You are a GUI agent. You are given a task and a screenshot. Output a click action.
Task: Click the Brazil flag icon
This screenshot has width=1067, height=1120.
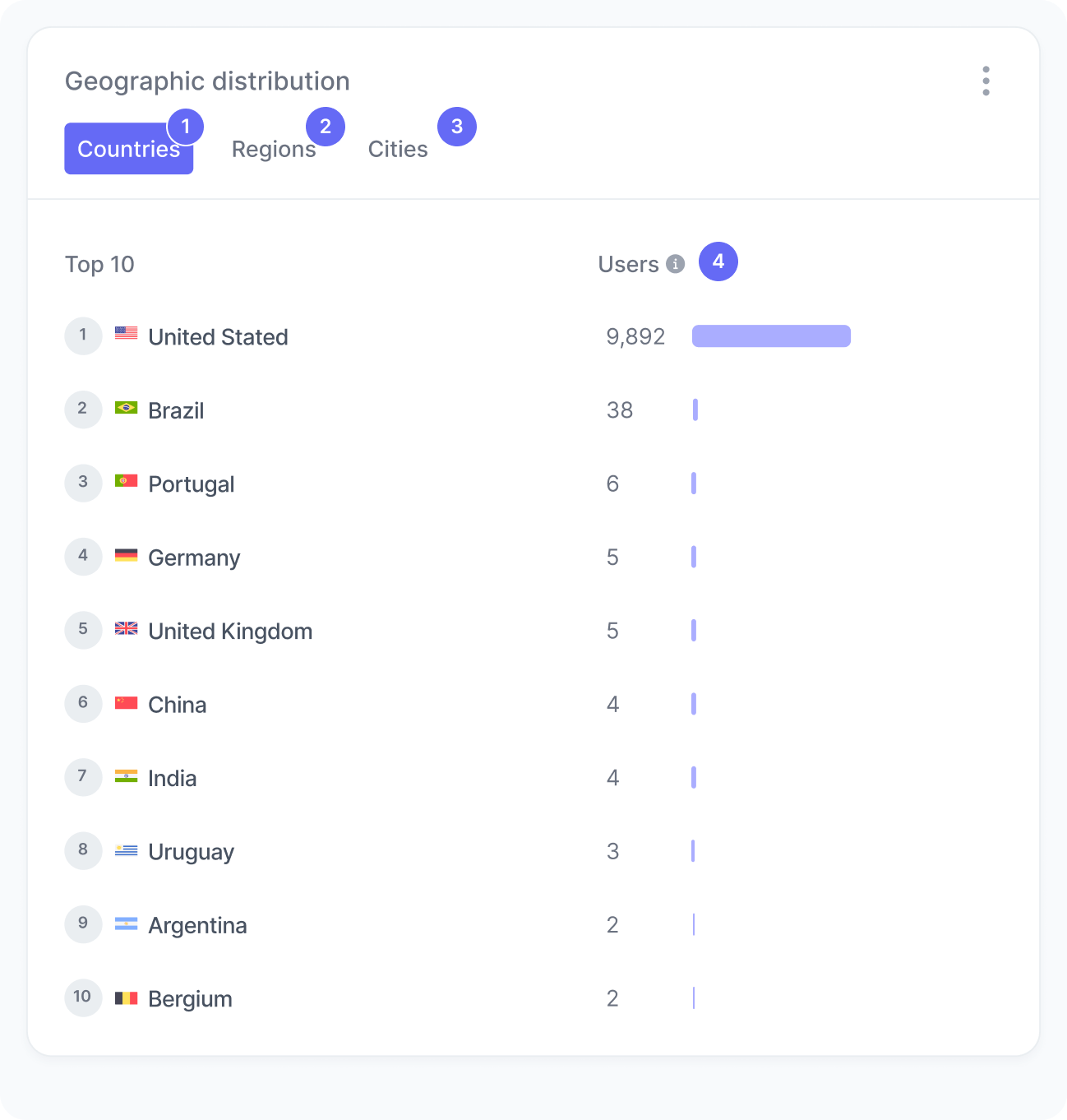pos(126,406)
